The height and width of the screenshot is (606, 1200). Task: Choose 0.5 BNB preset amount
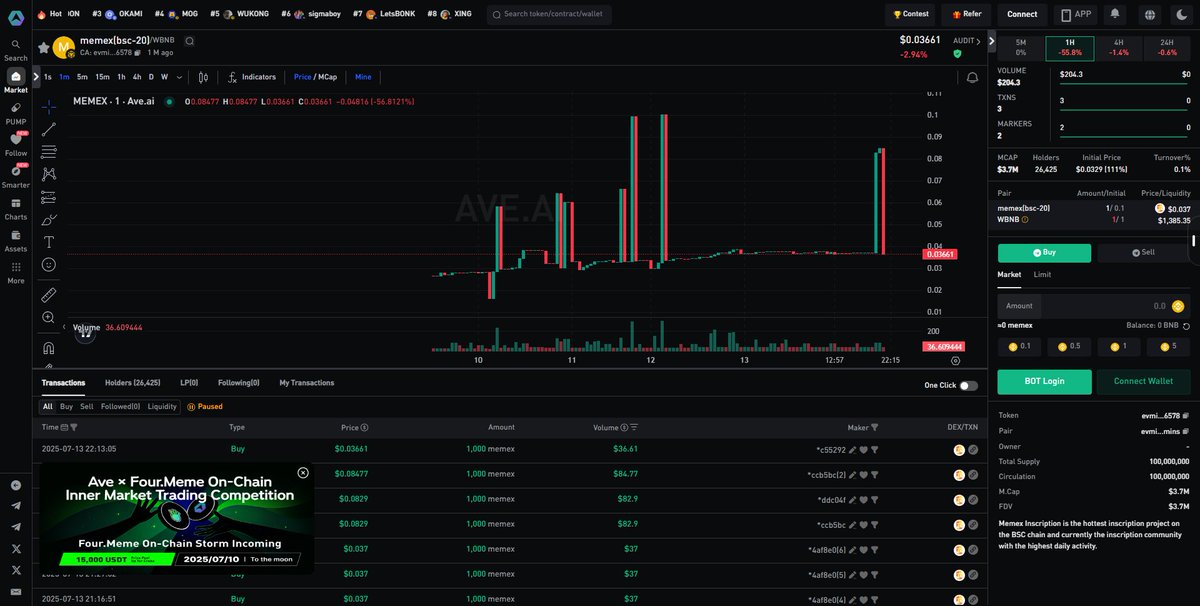pos(1069,346)
